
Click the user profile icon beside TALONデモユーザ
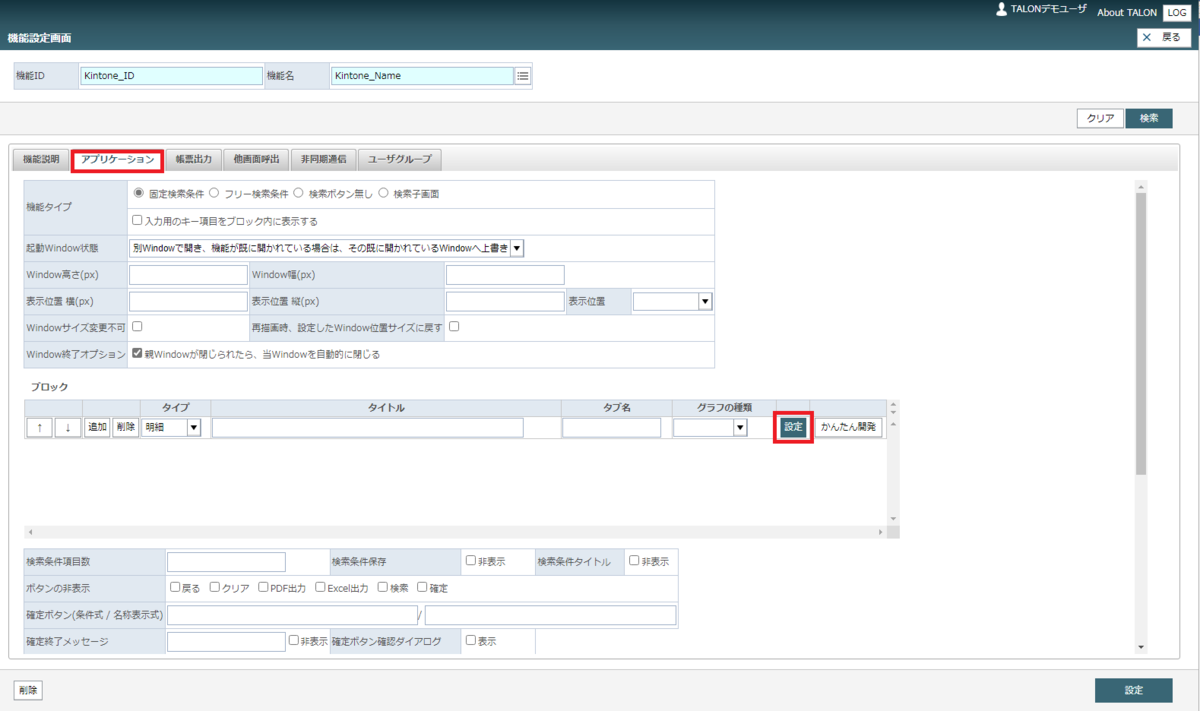pyautogui.click(x=1001, y=9)
